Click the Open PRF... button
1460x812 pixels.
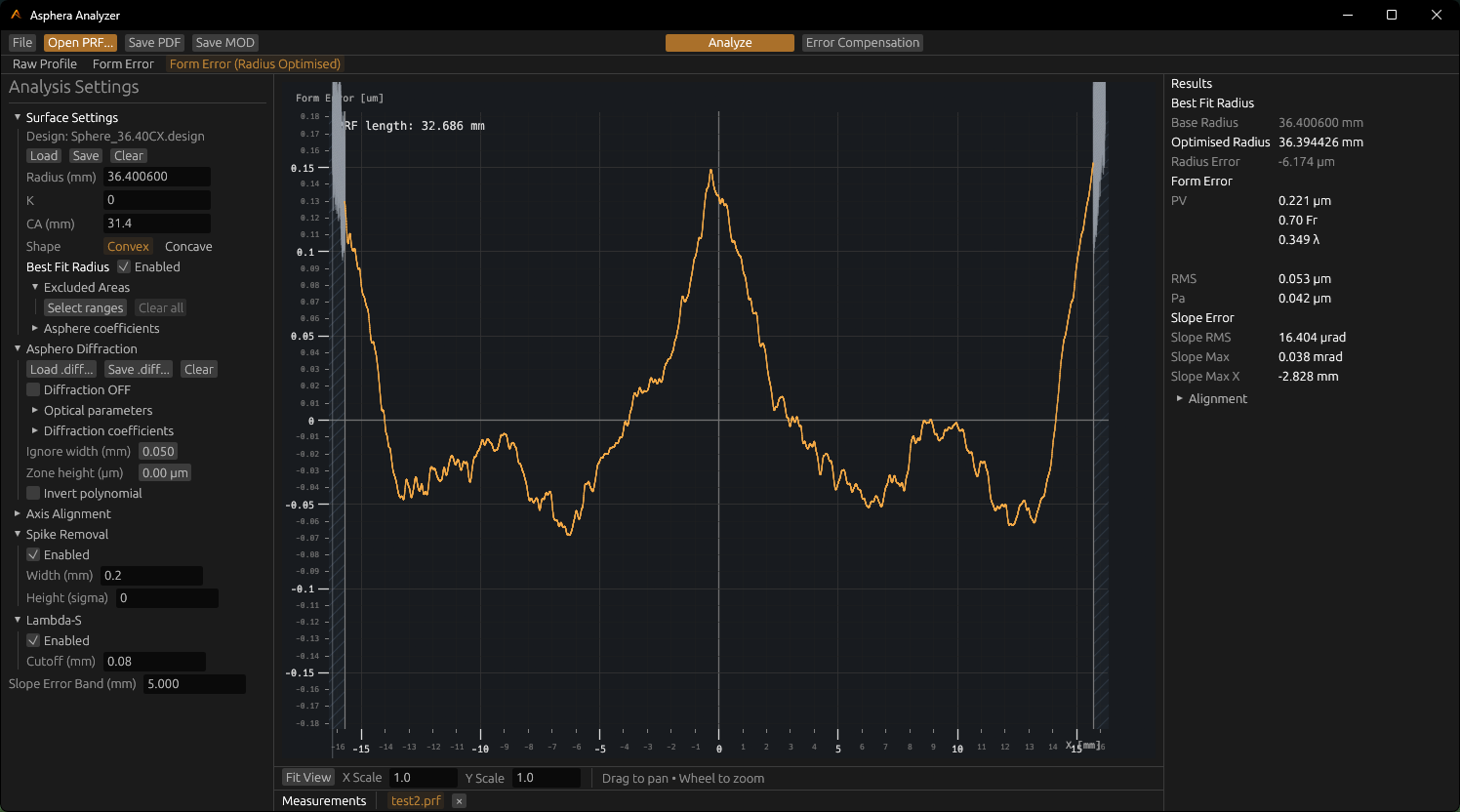(80, 42)
